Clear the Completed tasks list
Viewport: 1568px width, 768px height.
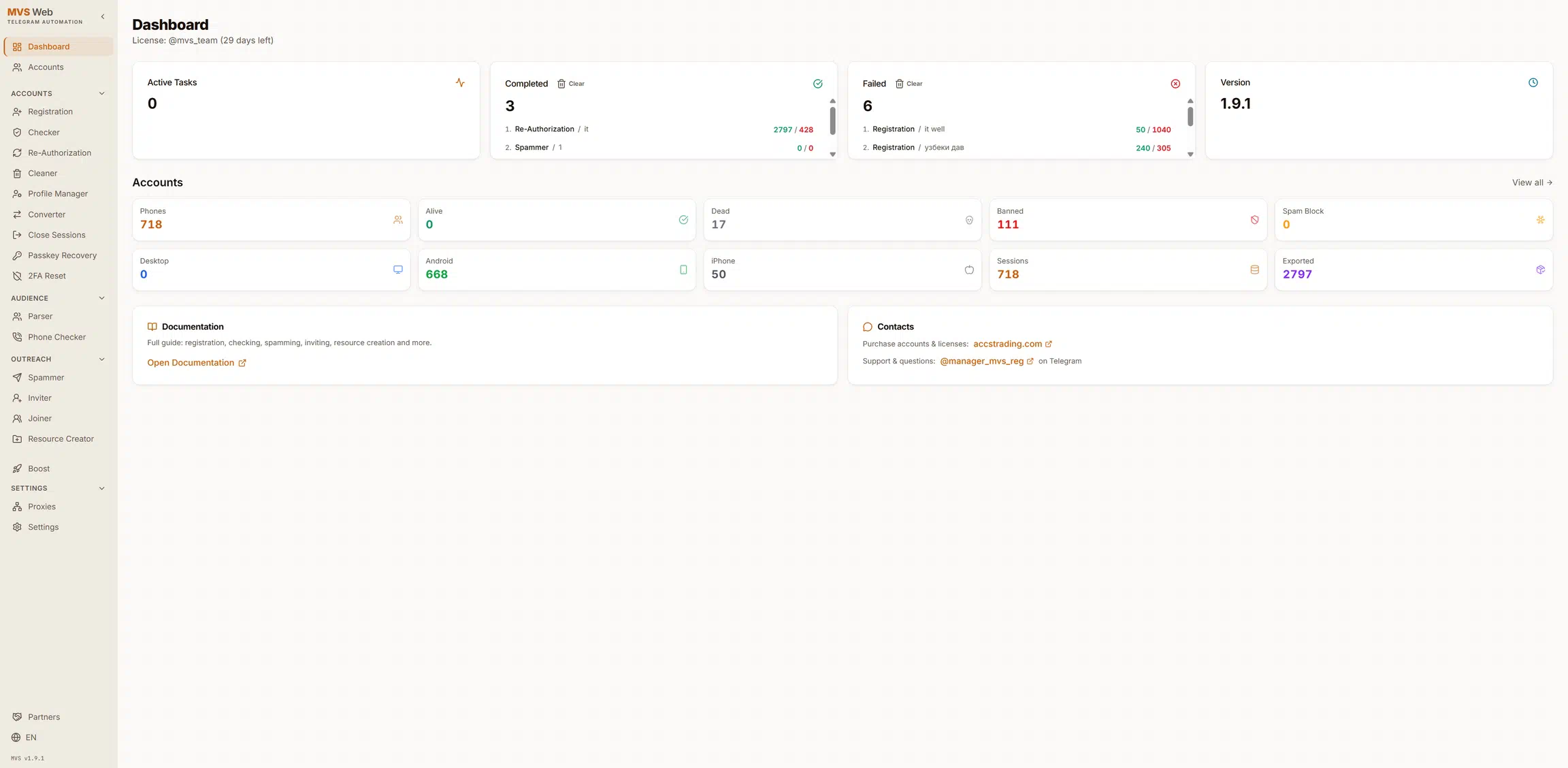[x=571, y=84]
